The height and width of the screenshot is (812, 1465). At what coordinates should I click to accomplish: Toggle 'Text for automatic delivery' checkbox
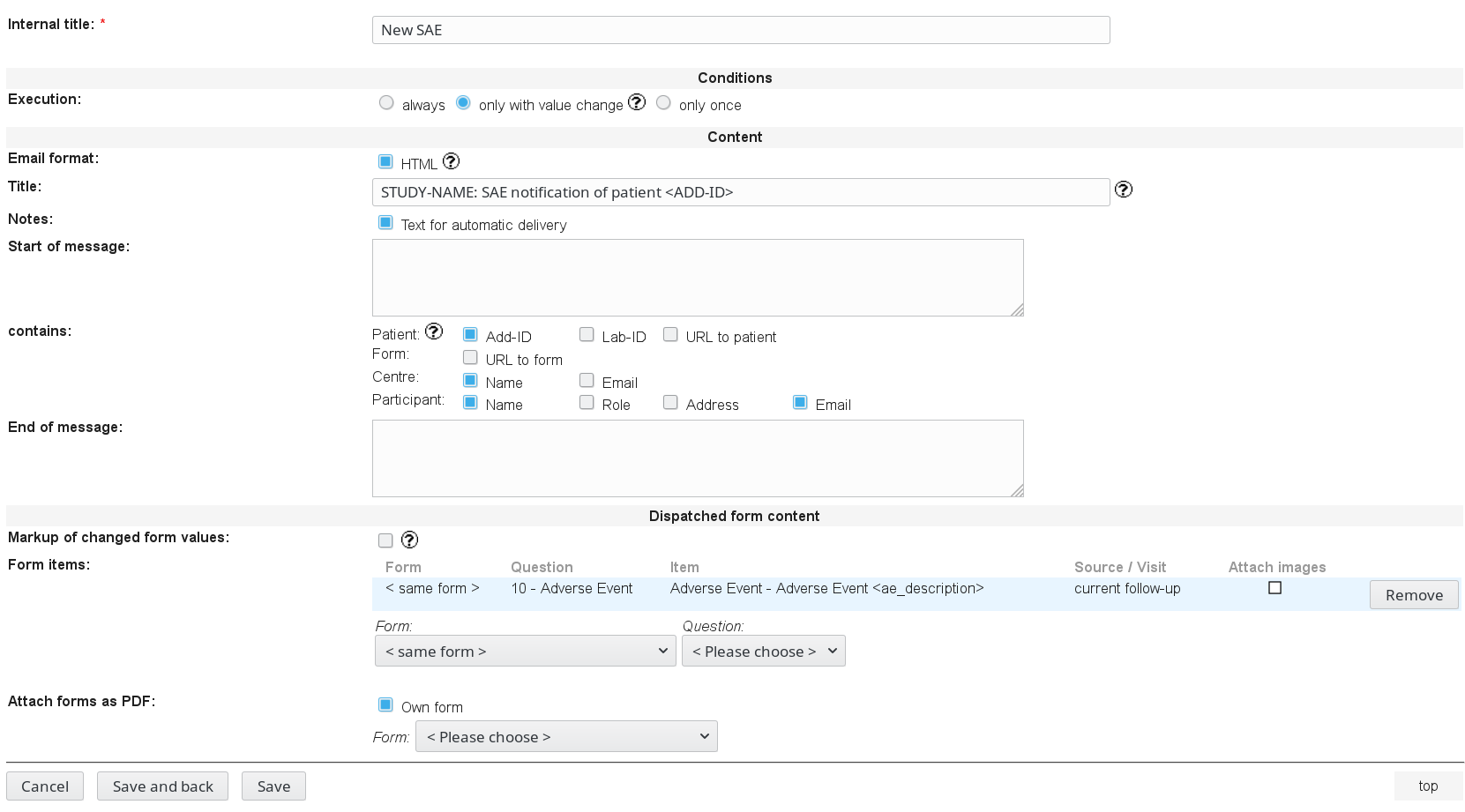[385, 222]
